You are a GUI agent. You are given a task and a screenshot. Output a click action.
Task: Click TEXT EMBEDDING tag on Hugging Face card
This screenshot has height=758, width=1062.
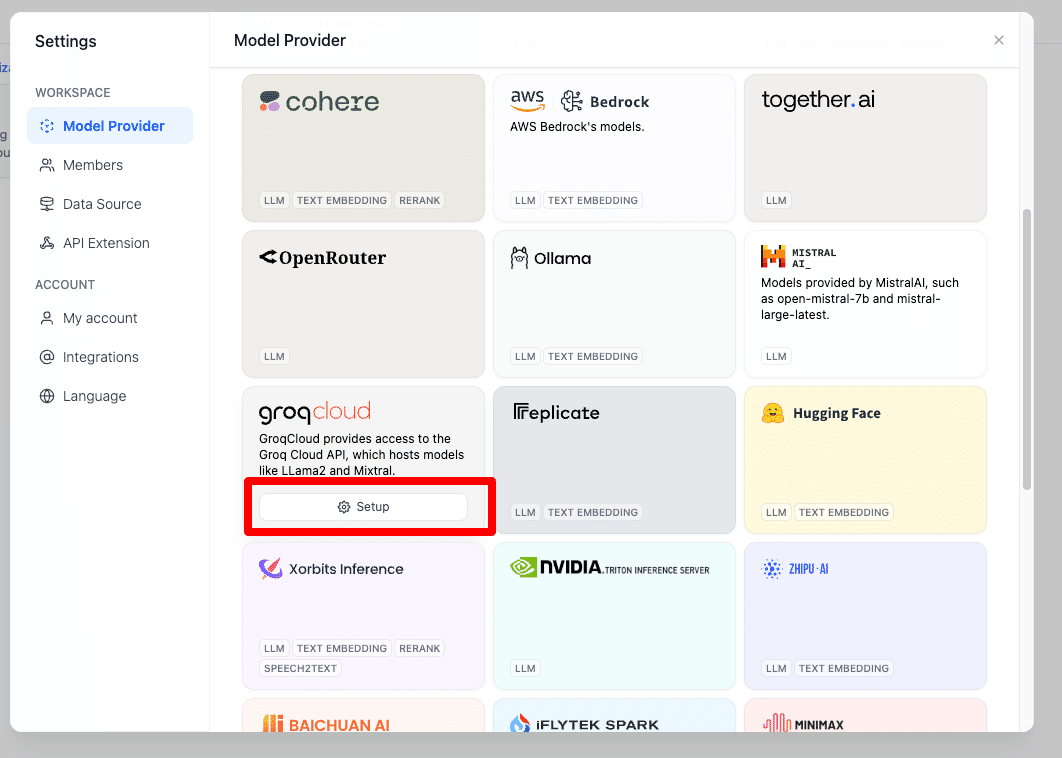point(843,512)
